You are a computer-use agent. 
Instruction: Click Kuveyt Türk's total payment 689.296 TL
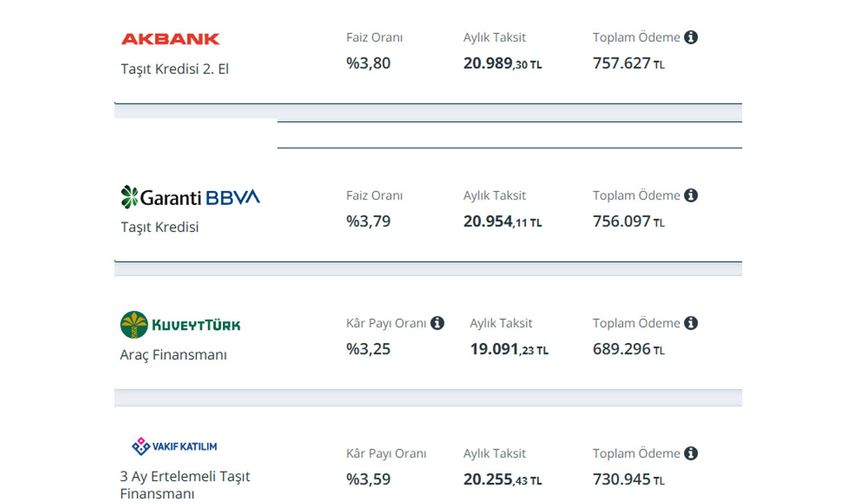(628, 349)
